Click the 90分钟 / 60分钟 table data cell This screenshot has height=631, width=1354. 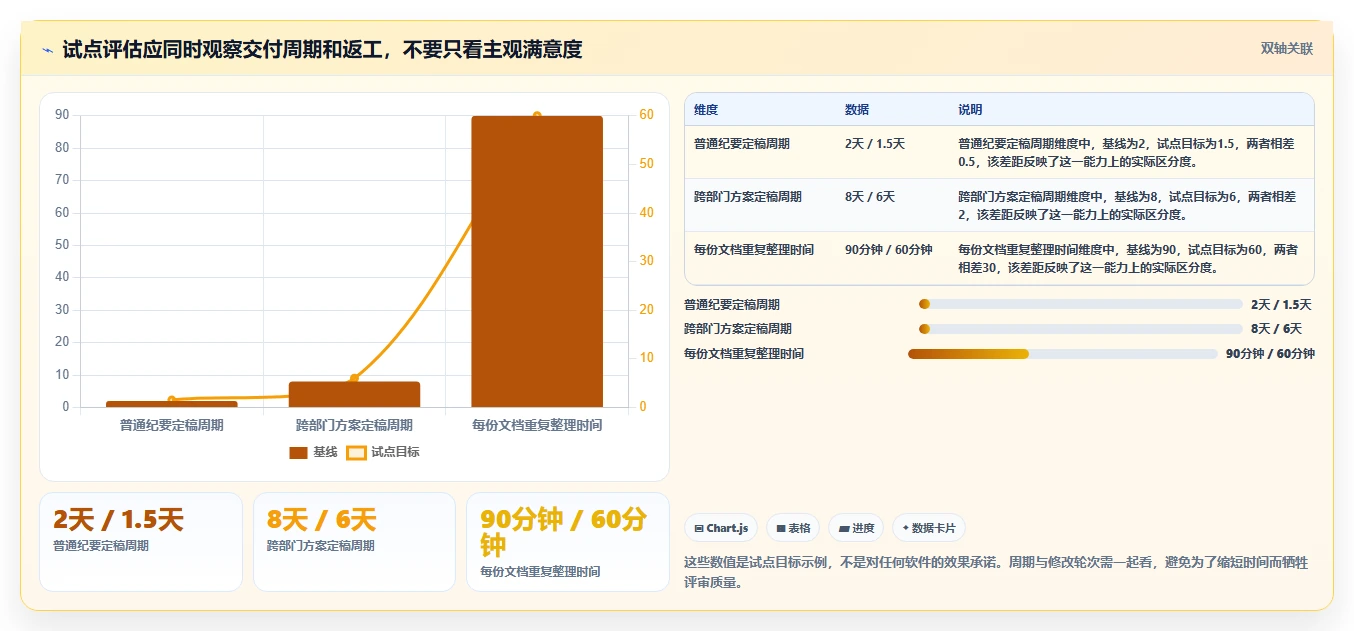pos(888,250)
